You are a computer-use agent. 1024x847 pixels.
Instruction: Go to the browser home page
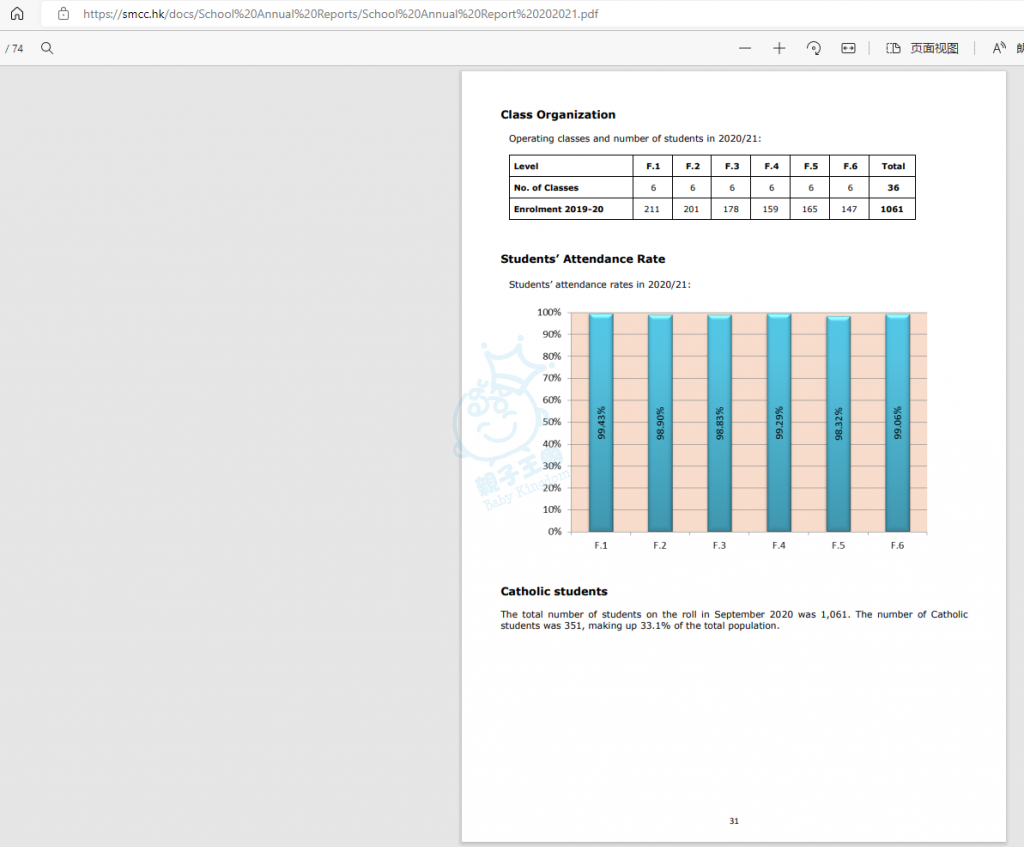pyautogui.click(x=17, y=14)
